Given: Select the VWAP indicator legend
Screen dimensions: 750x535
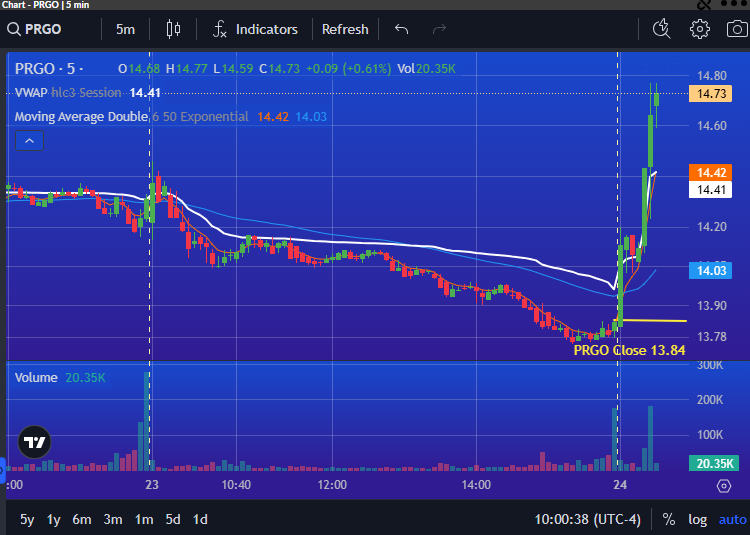Looking at the screenshot, I should pyautogui.click(x=31, y=92).
